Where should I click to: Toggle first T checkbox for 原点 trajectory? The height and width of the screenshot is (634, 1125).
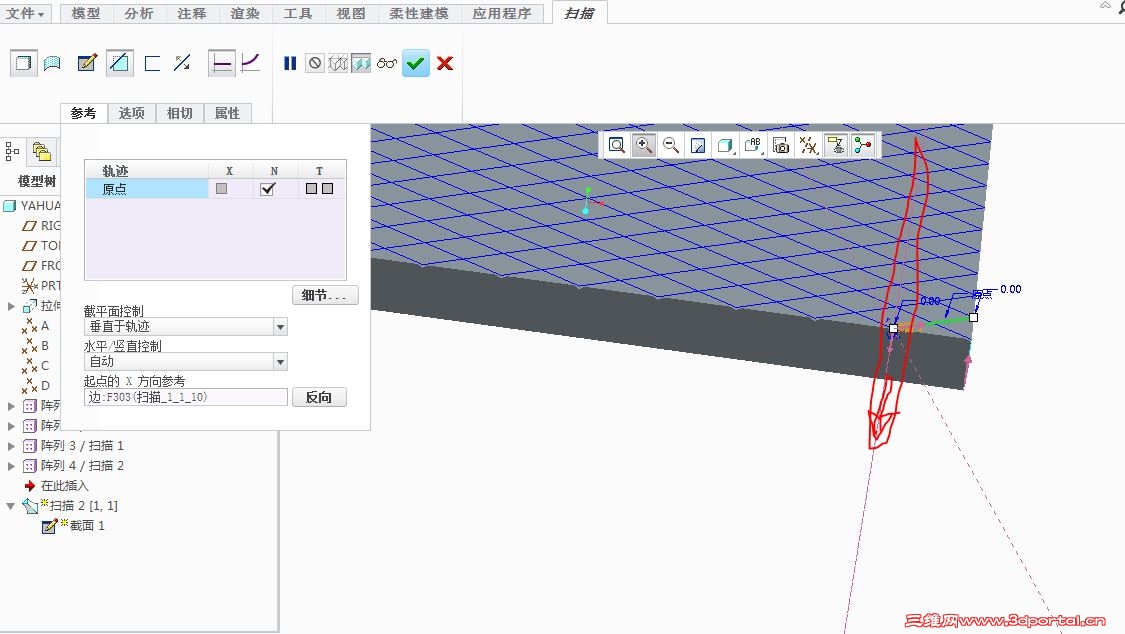coord(311,189)
